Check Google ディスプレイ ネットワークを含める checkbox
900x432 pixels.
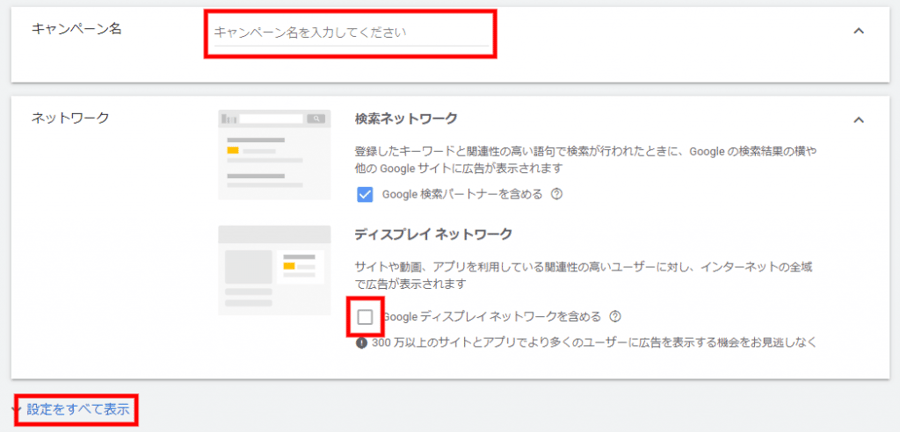point(365,316)
